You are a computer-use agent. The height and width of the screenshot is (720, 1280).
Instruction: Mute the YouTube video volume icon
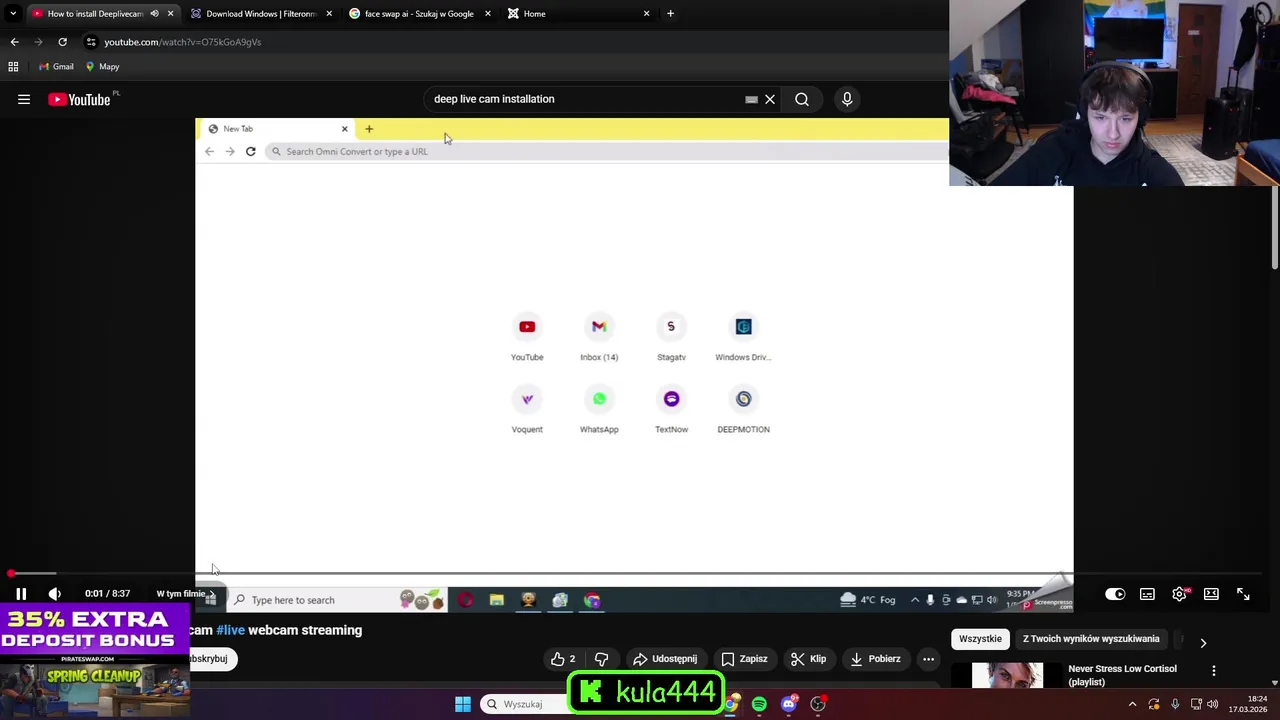(x=55, y=594)
